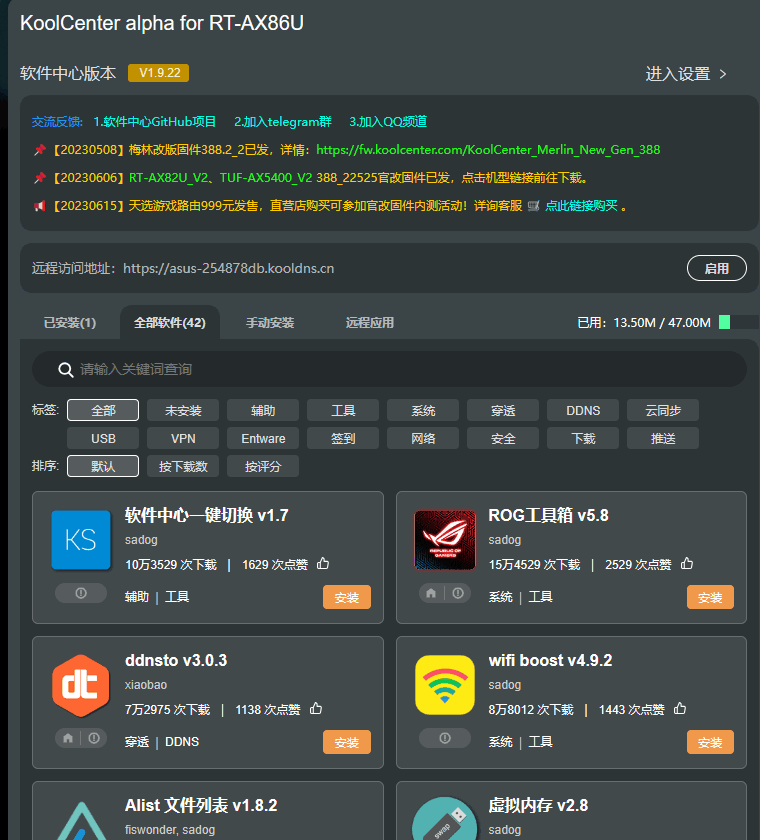
Task: Open the home icon under ddnsto
Action: (x=68, y=738)
